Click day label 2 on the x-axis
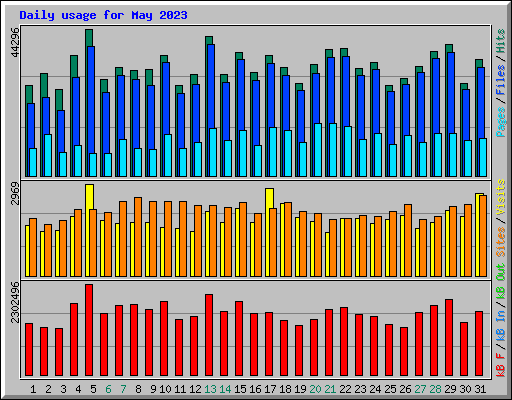The width and height of the screenshot is (512, 400). (48, 389)
